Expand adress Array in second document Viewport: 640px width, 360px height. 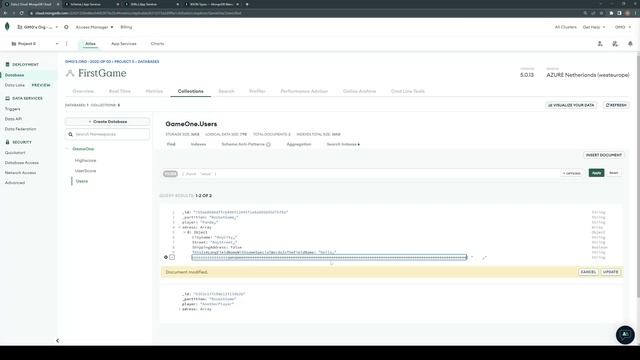click(x=180, y=309)
